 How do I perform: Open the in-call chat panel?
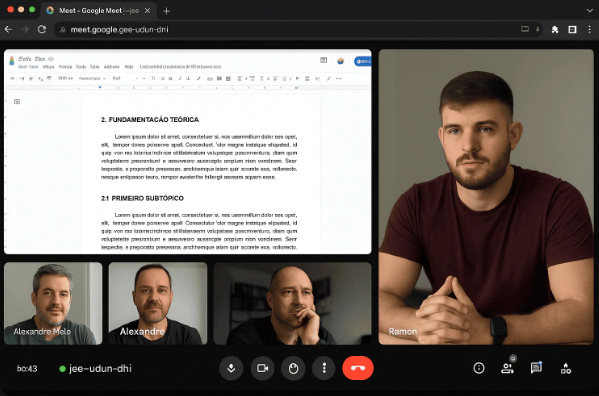[536, 368]
